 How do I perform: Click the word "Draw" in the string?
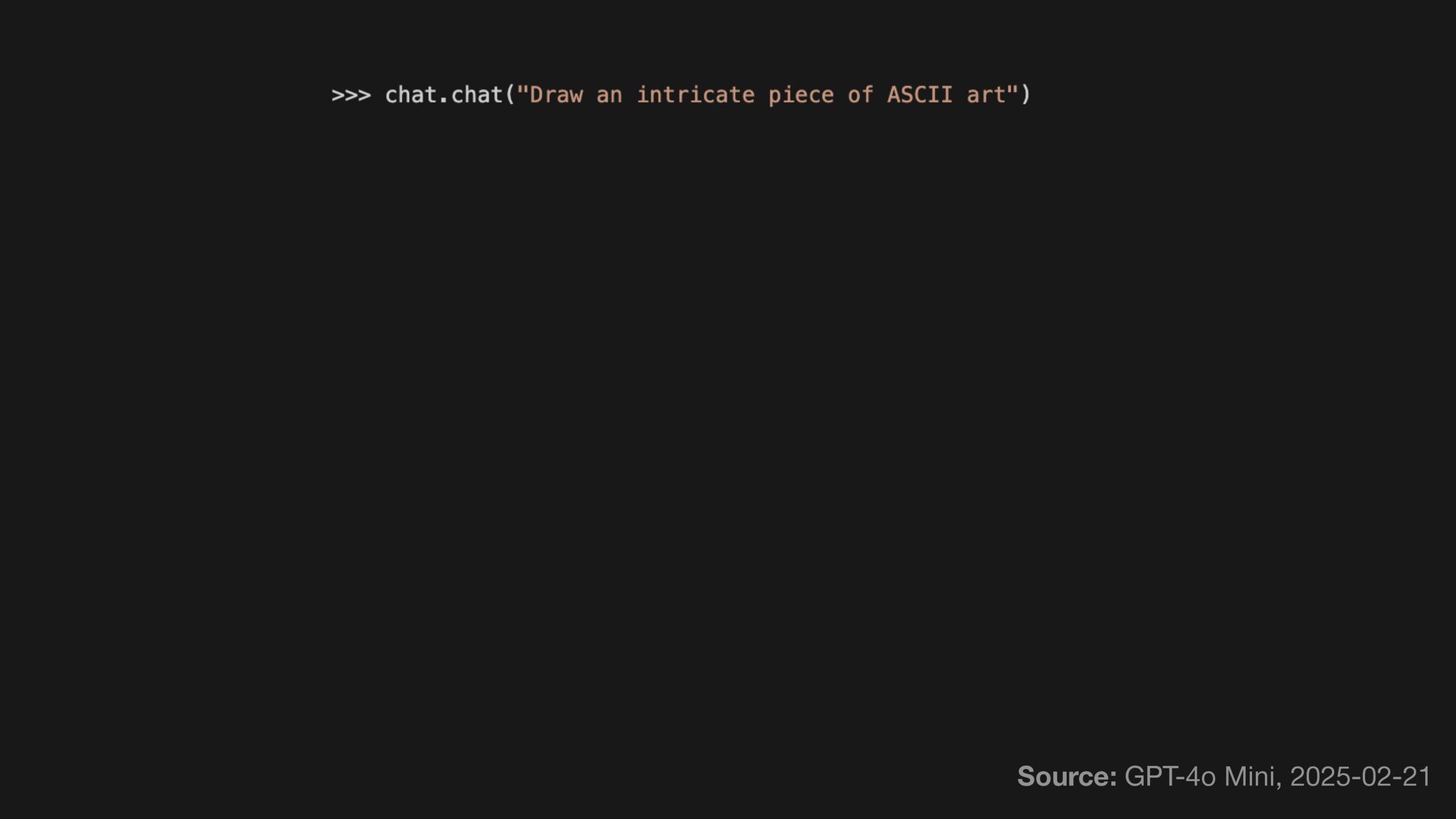pyautogui.click(x=556, y=95)
